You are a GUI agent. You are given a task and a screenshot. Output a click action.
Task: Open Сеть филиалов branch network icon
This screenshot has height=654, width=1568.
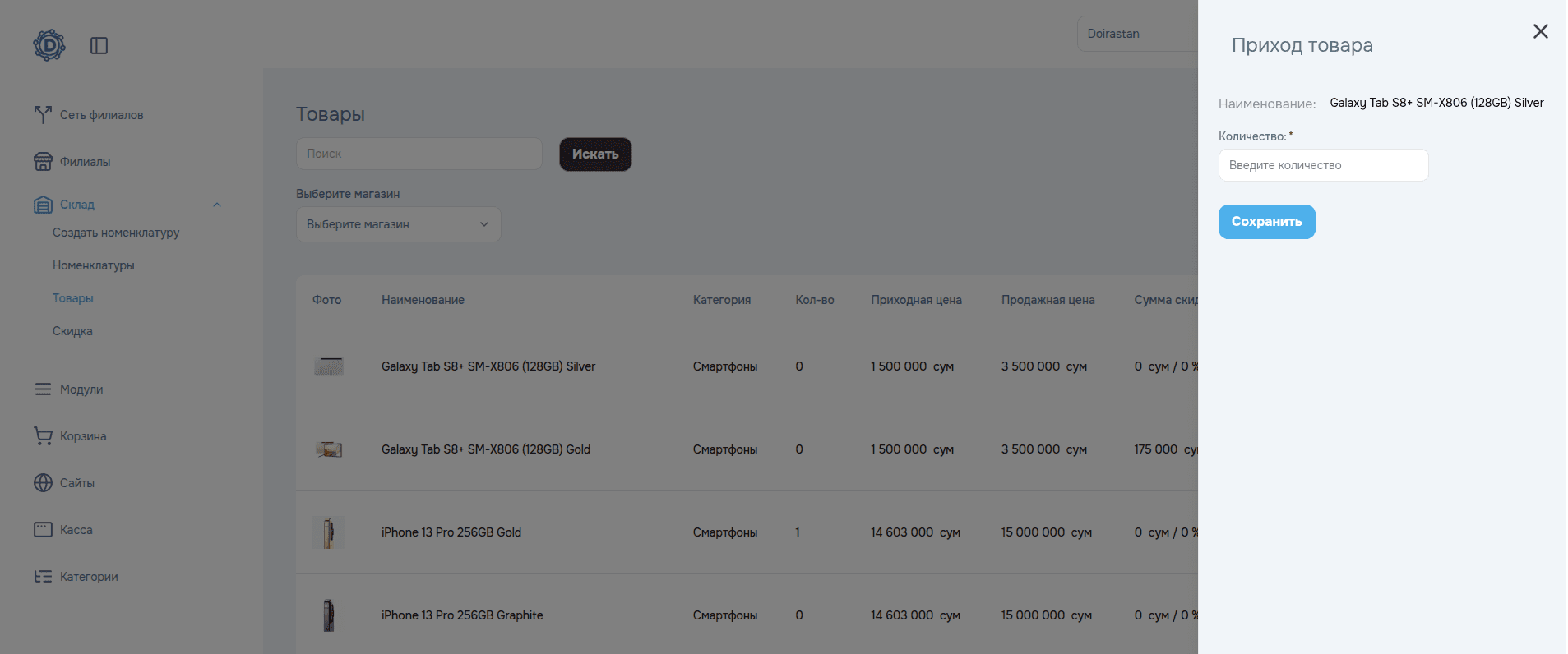pos(43,115)
